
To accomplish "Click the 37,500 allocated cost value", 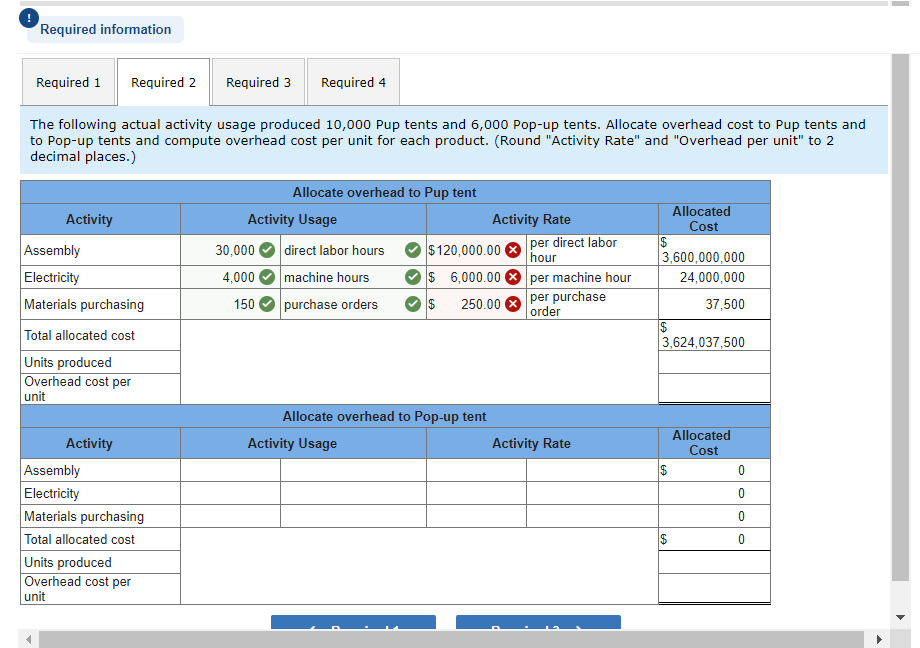I will (725, 304).
